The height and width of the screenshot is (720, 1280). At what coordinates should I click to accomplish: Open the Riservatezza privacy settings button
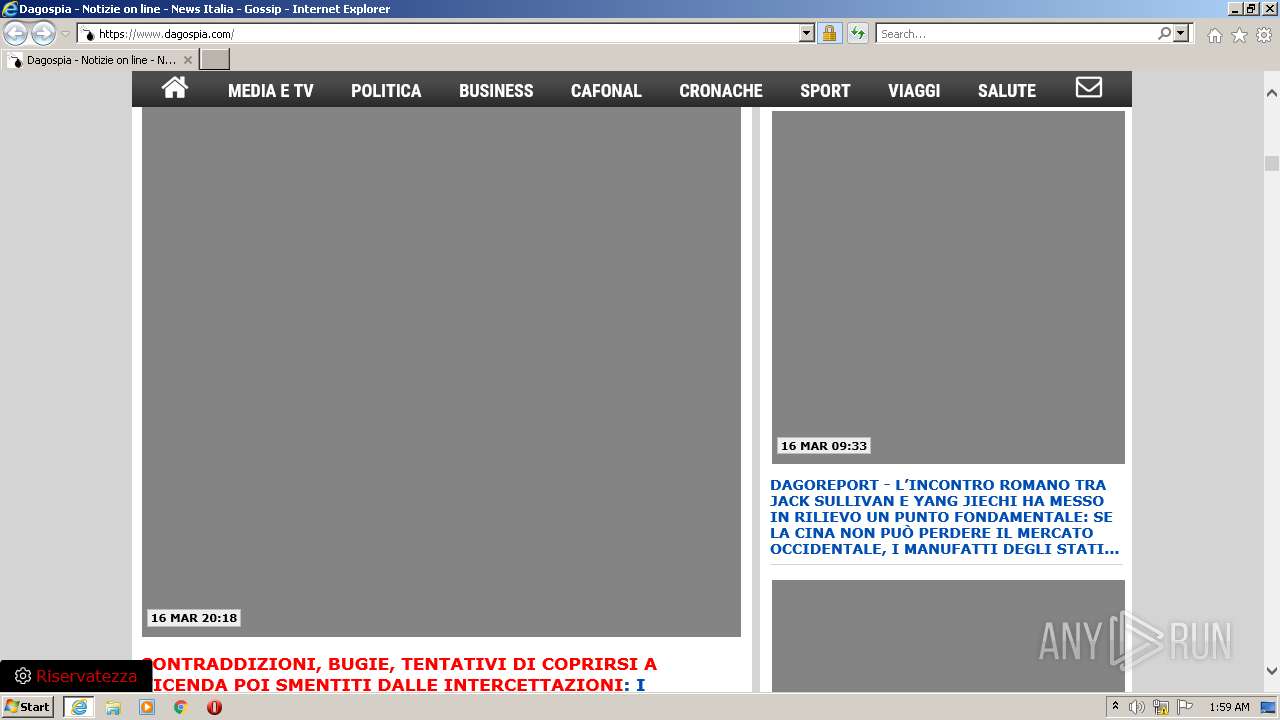(76, 676)
